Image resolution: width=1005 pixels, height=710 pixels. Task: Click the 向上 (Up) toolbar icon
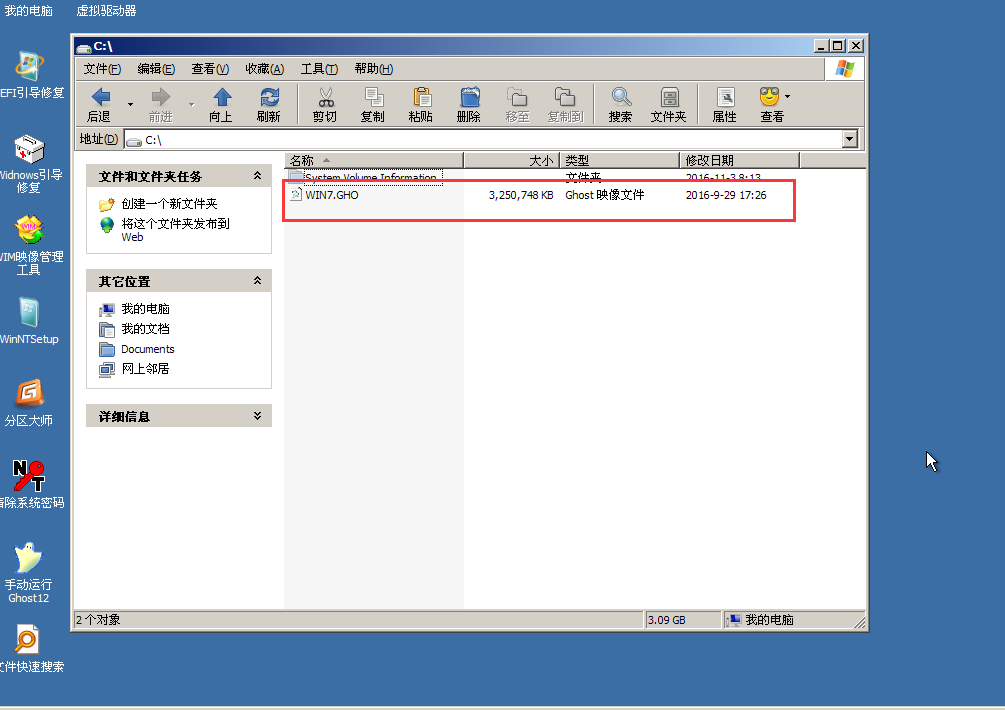221,98
